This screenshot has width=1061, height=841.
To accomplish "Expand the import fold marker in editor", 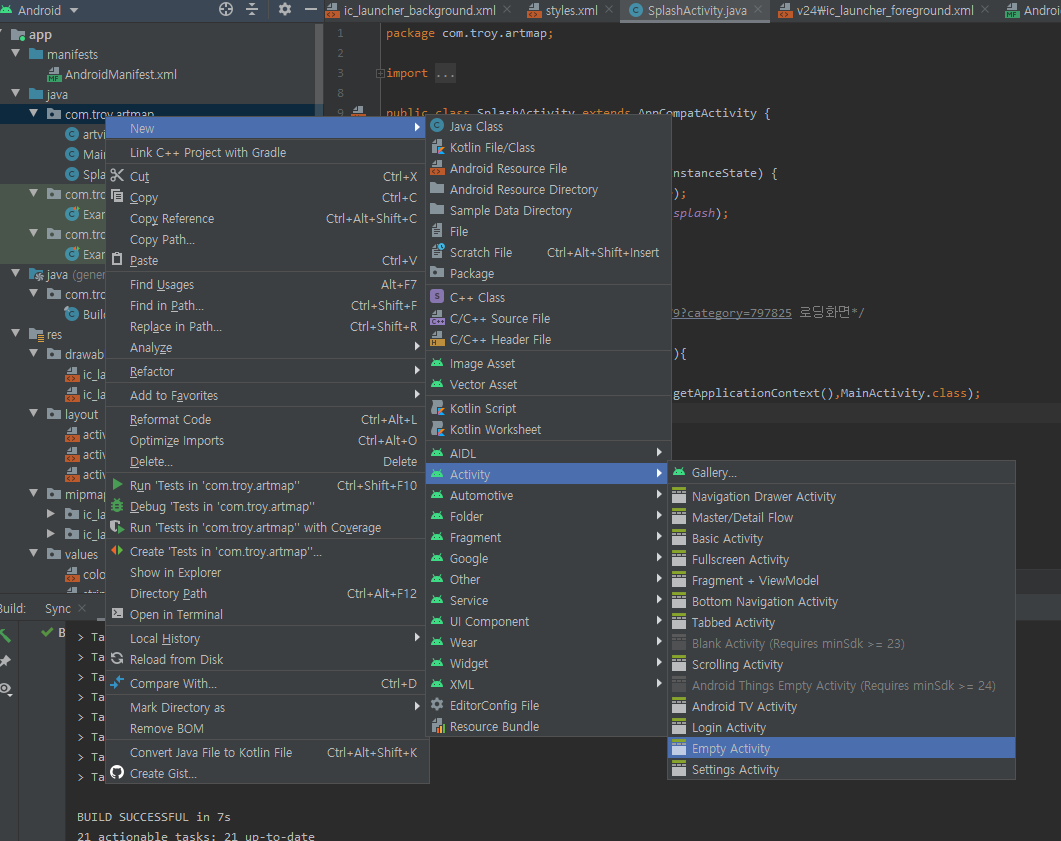I will click(x=380, y=73).
